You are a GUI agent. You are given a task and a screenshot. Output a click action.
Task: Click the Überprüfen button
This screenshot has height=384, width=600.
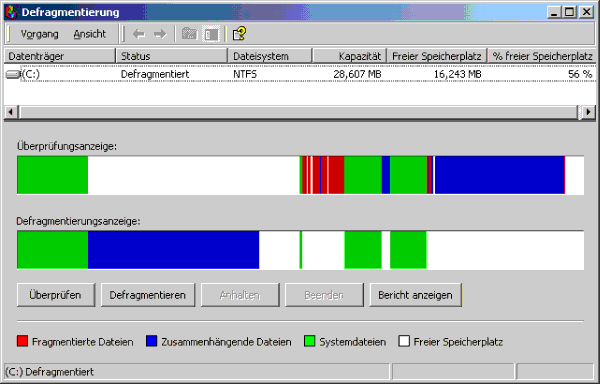point(55,295)
